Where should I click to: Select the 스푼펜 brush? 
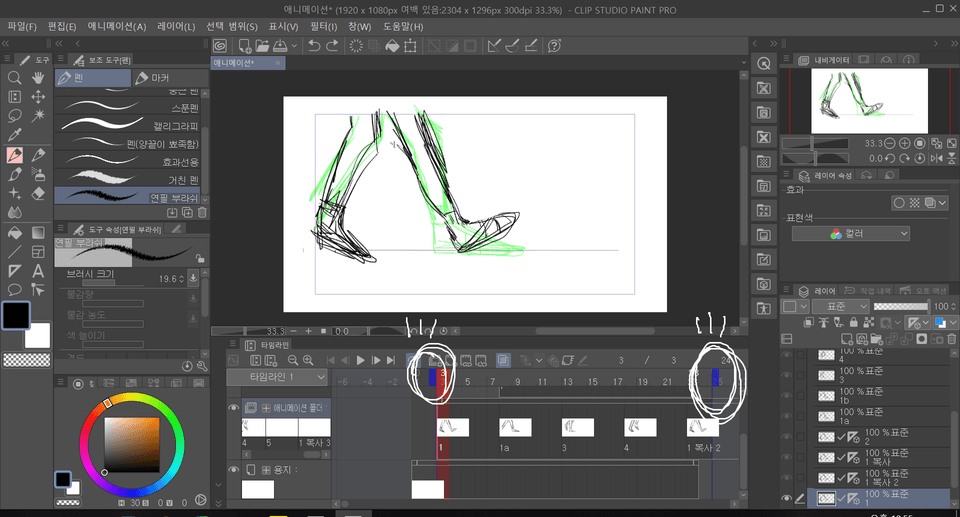(x=127, y=108)
